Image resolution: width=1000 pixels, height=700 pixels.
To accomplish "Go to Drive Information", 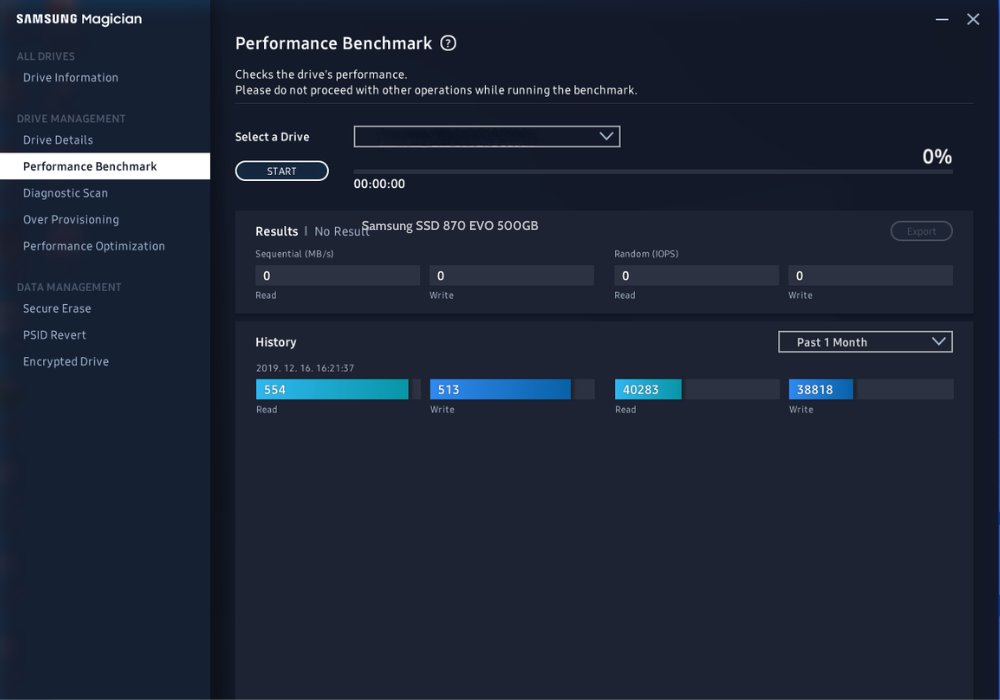I will 71,78.
